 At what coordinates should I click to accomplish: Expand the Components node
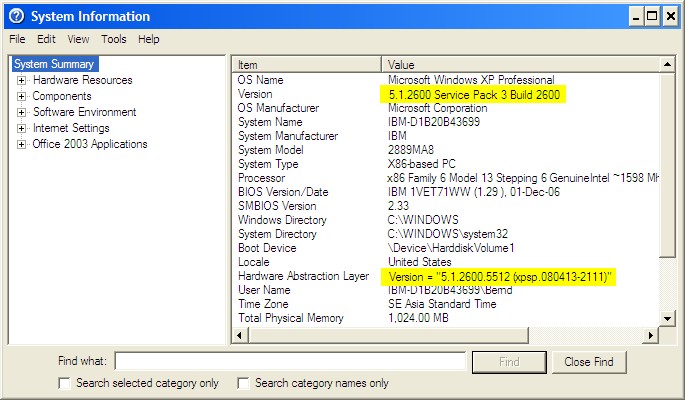(x=21, y=97)
